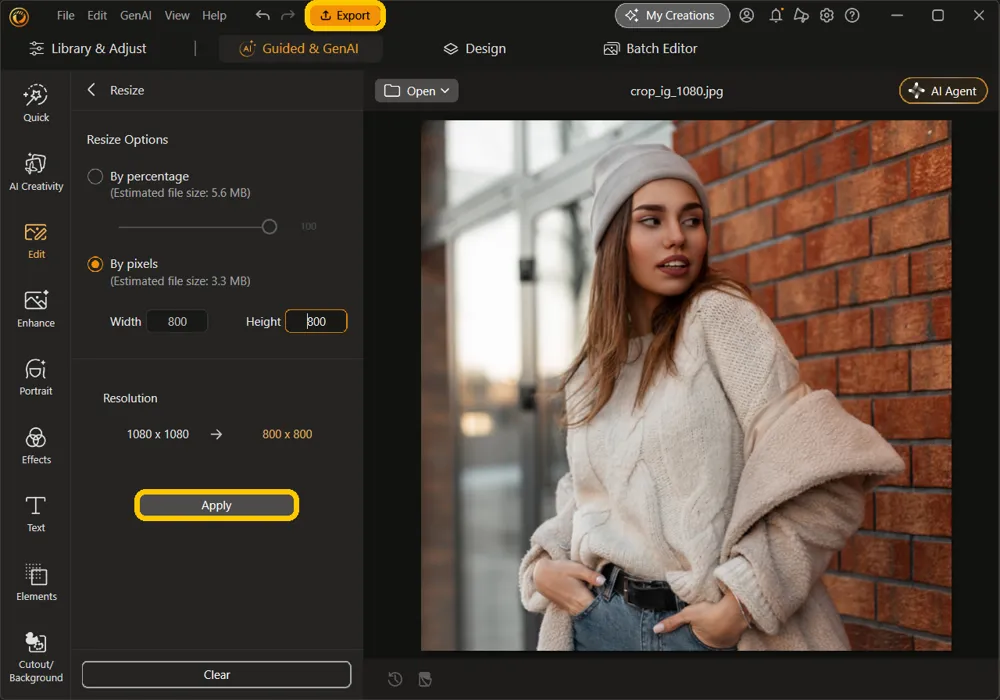Select the By percentage option
This screenshot has height=700, width=1000.
95,176
